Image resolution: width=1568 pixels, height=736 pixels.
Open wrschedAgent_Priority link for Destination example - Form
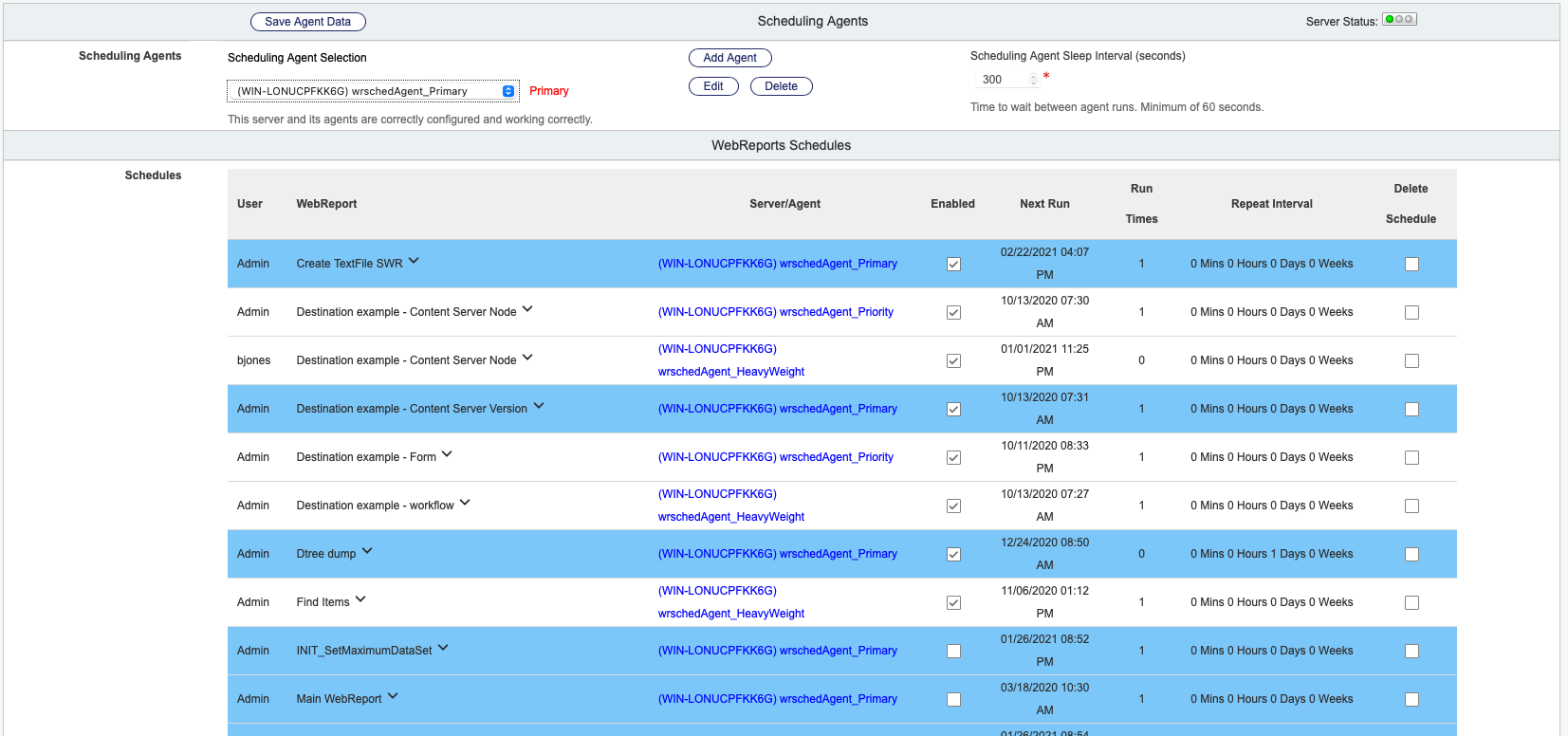[x=776, y=457]
